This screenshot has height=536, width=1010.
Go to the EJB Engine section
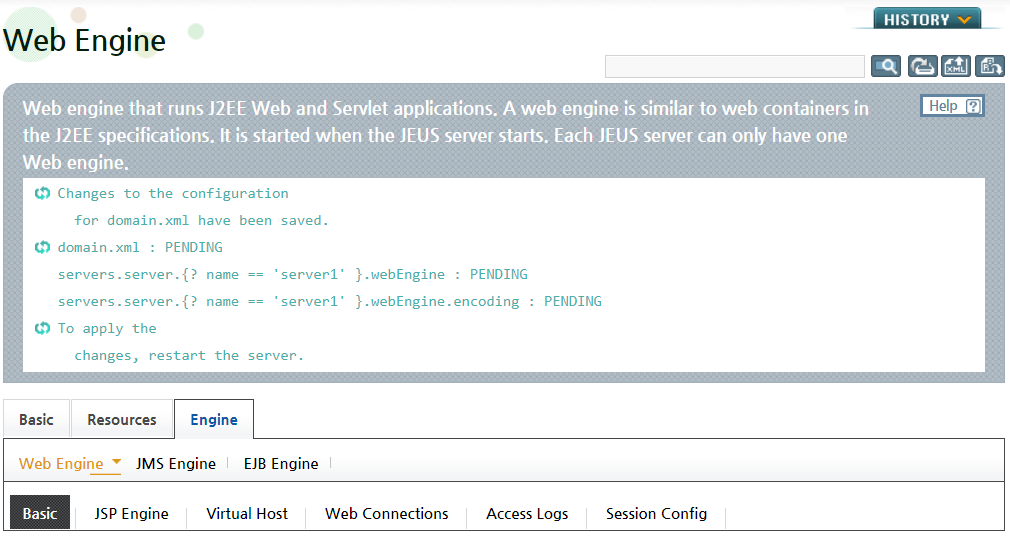click(281, 463)
